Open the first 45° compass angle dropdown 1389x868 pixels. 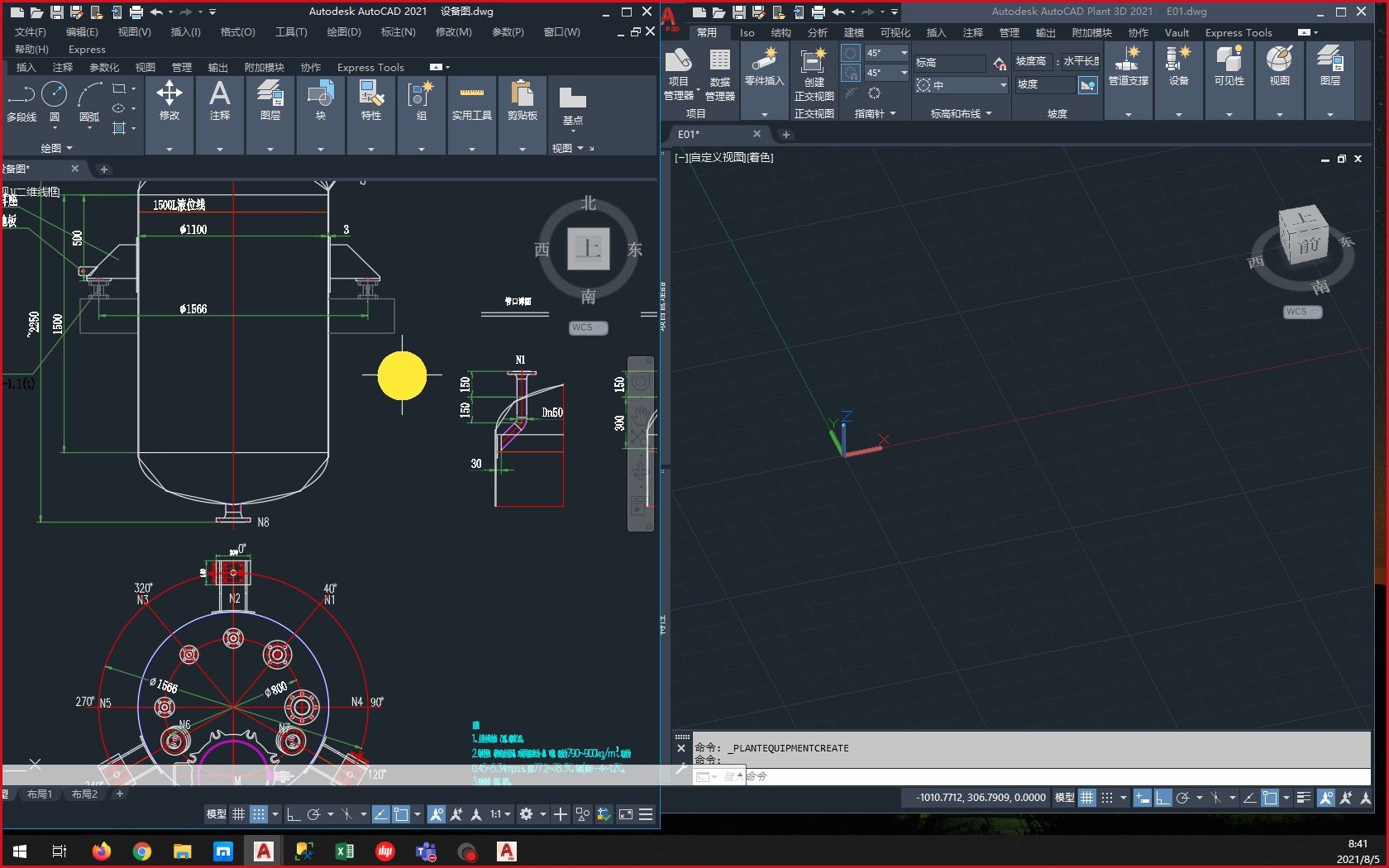click(904, 53)
